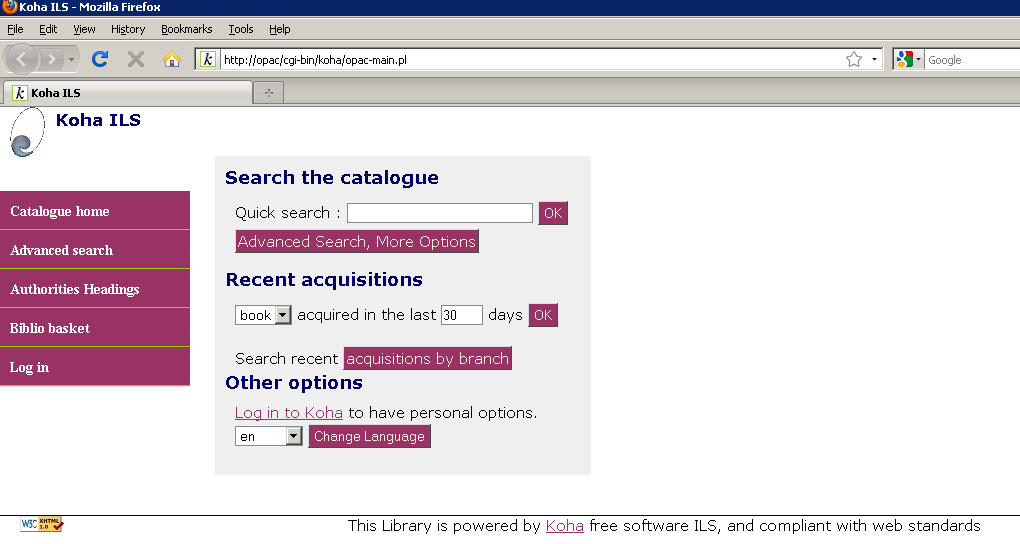
Task: Click the Change Language button
Action: [369, 436]
